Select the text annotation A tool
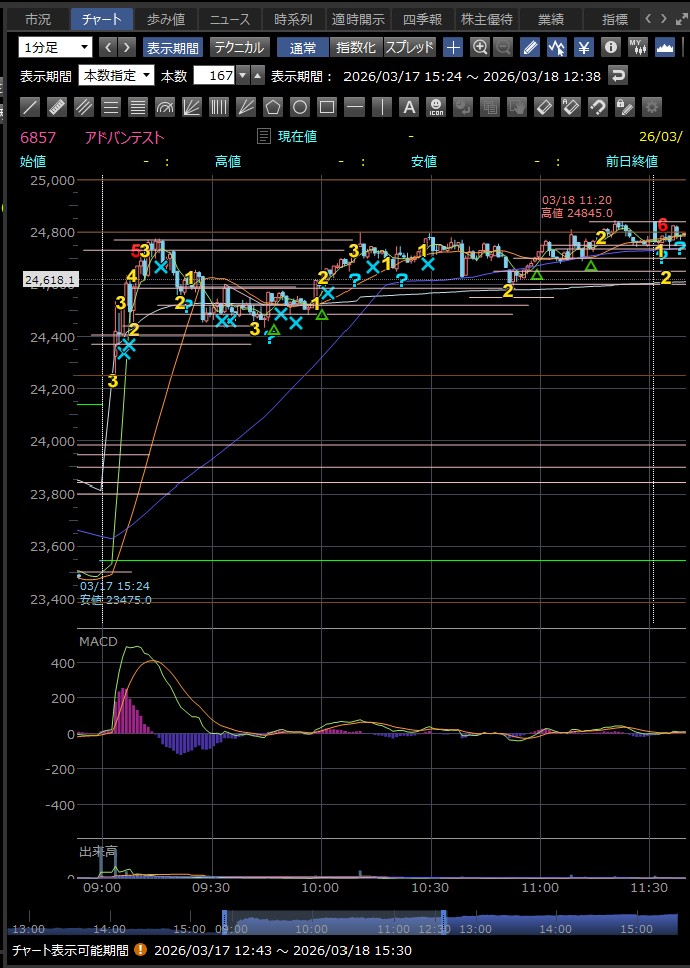This screenshot has height=968, width=690. tap(407, 106)
